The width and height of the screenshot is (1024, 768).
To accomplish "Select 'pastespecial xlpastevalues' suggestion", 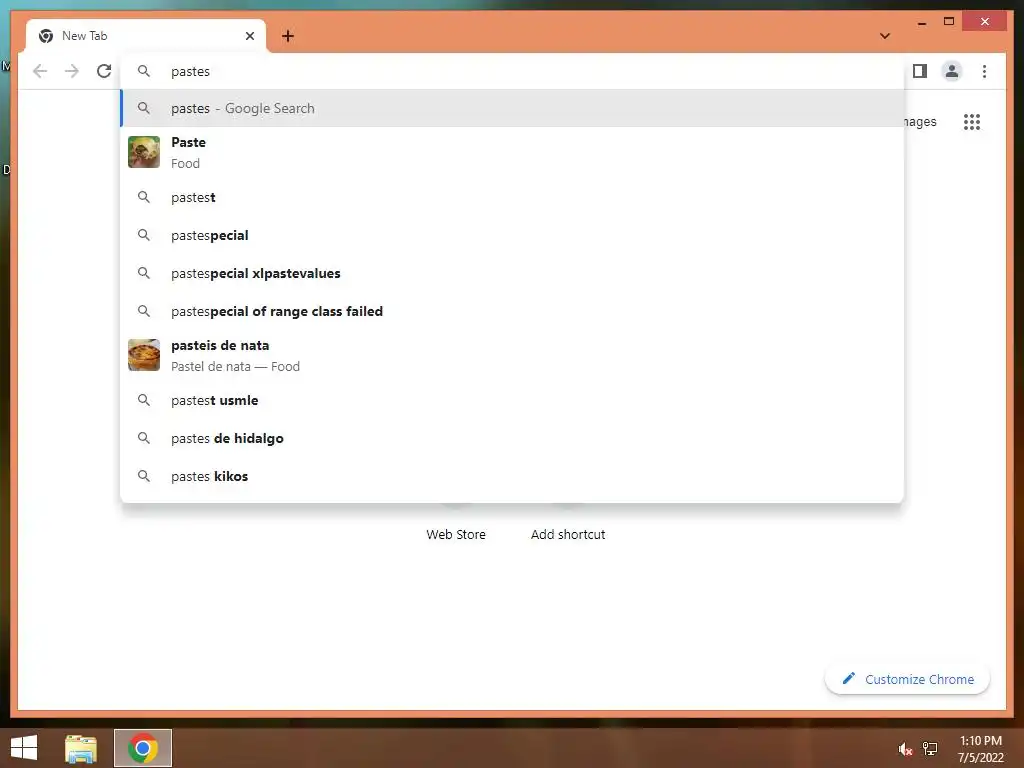I will (513, 273).
